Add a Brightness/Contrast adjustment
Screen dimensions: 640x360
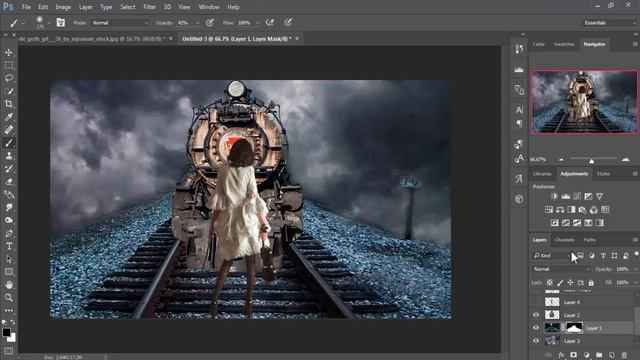pyautogui.click(x=554, y=196)
